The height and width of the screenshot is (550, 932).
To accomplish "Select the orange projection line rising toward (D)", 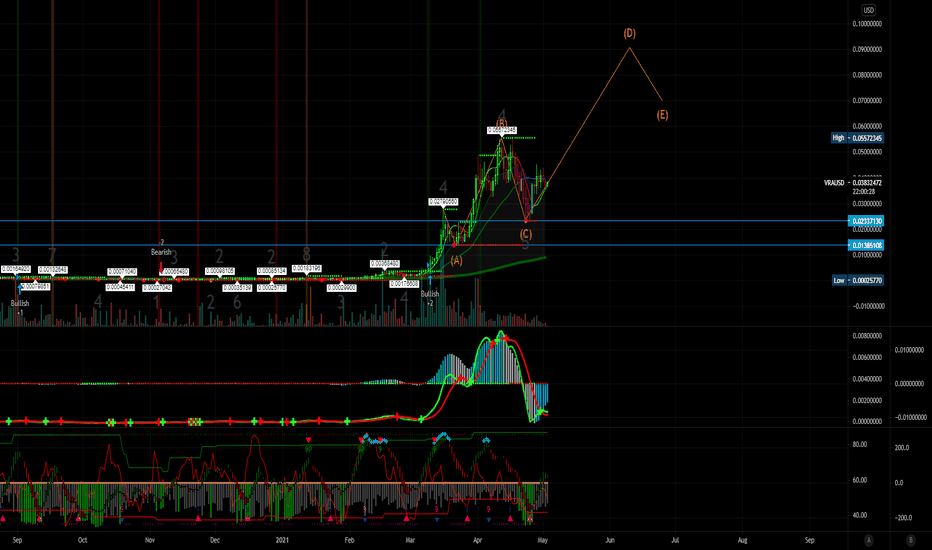I will pyautogui.click(x=588, y=115).
